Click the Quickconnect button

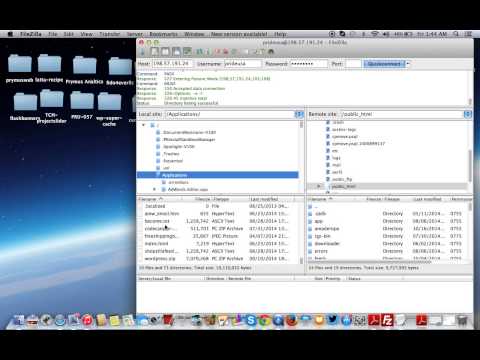384,64
